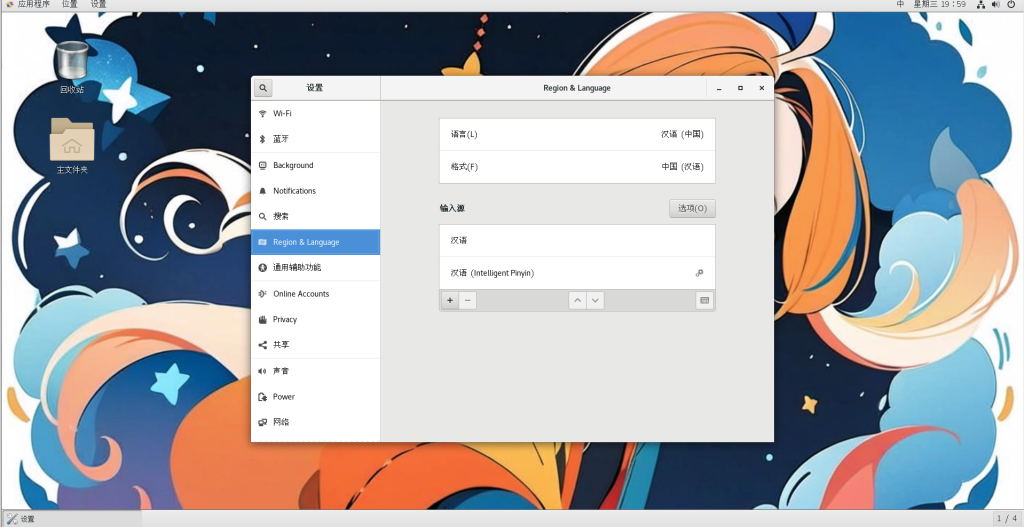Select the 汉语 input source row
Image resolution: width=1024 pixels, height=527 pixels.
point(577,241)
